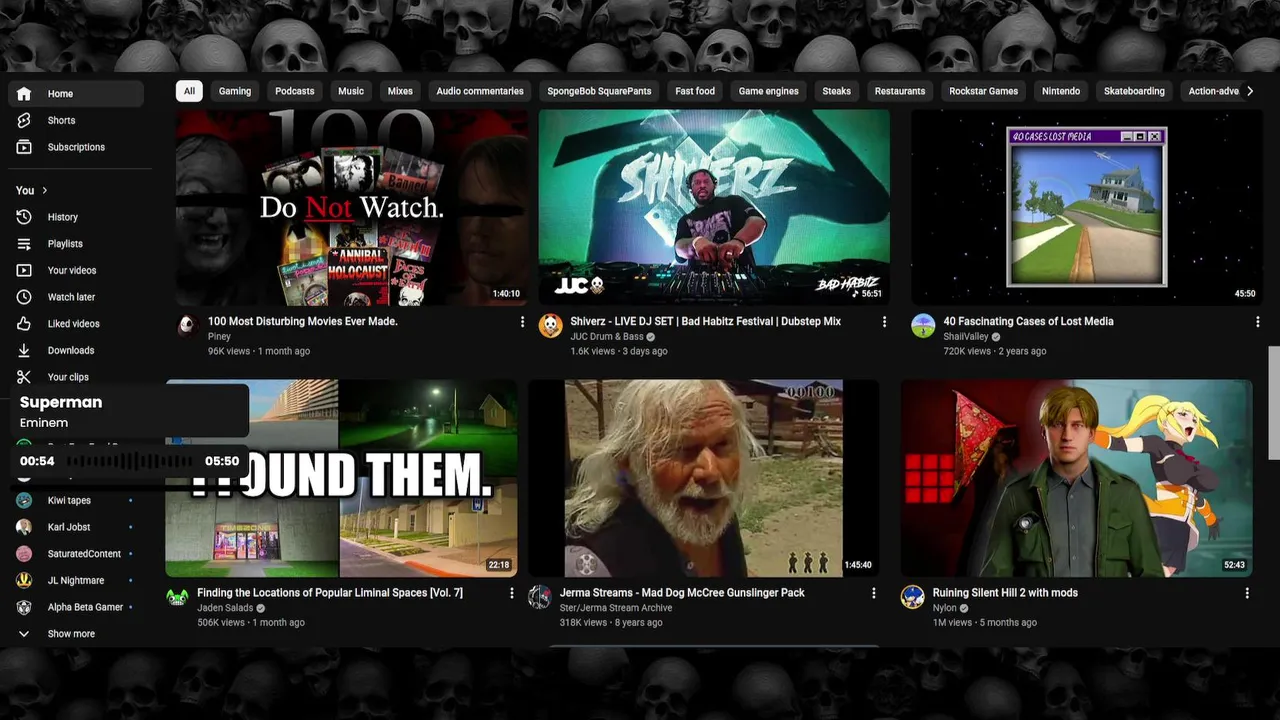The height and width of the screenshot is (720, 1280).
Task: Open options menu for Ruining Silent Hill 2
Action: (x=1247, y=593)
